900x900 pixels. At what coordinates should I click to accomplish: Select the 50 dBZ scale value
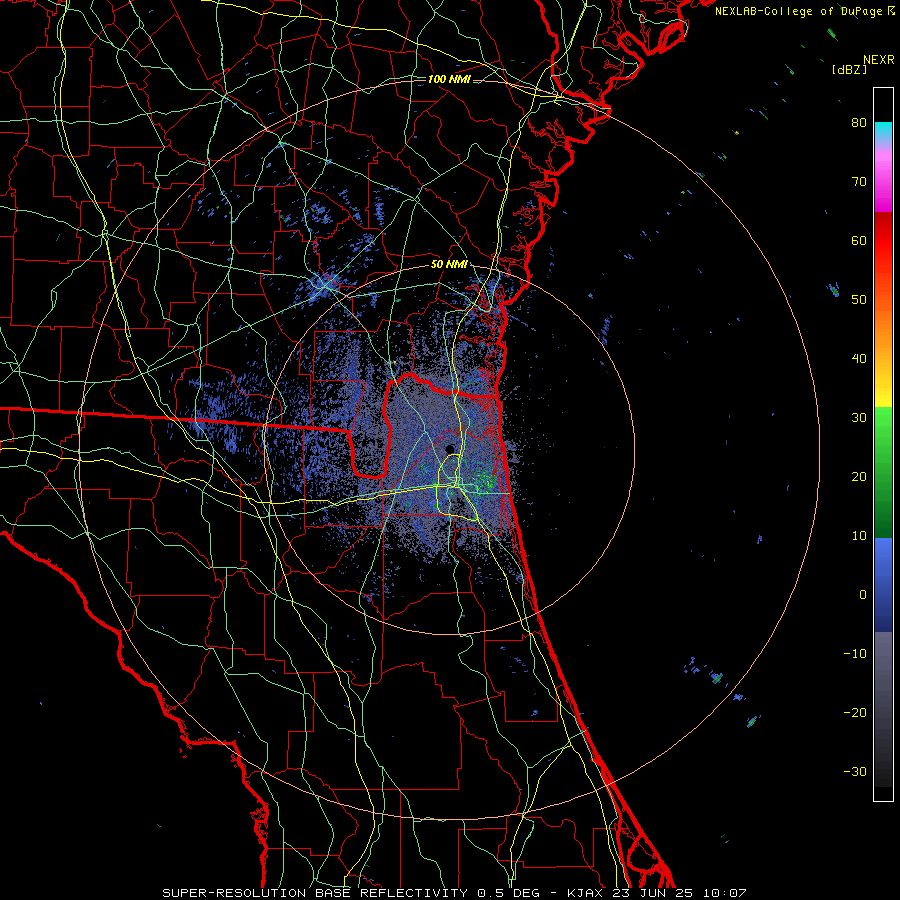859,300
